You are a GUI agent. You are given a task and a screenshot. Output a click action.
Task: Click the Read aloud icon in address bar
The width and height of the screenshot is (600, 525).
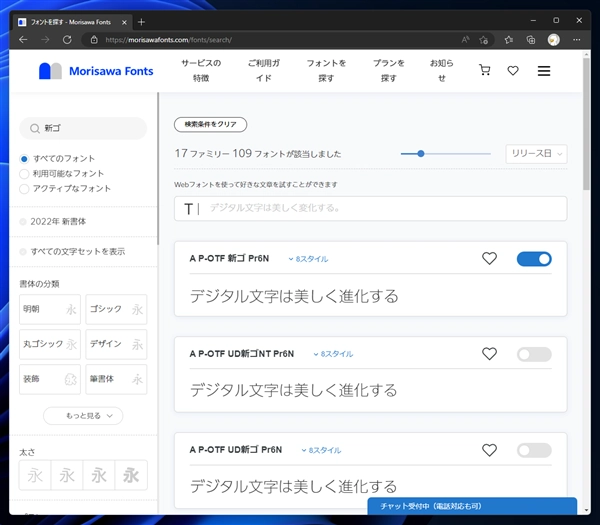pos(465,40)
